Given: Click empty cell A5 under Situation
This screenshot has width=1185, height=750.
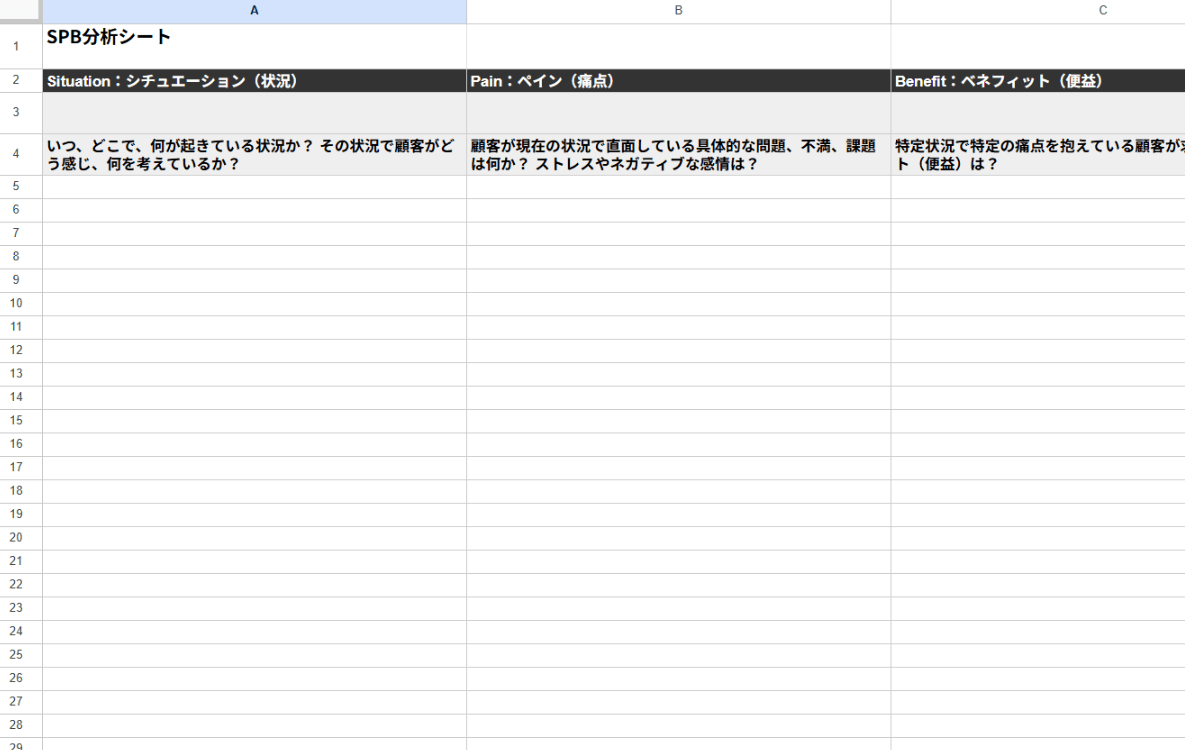Looking at the screenshot, I should (254, 187).
